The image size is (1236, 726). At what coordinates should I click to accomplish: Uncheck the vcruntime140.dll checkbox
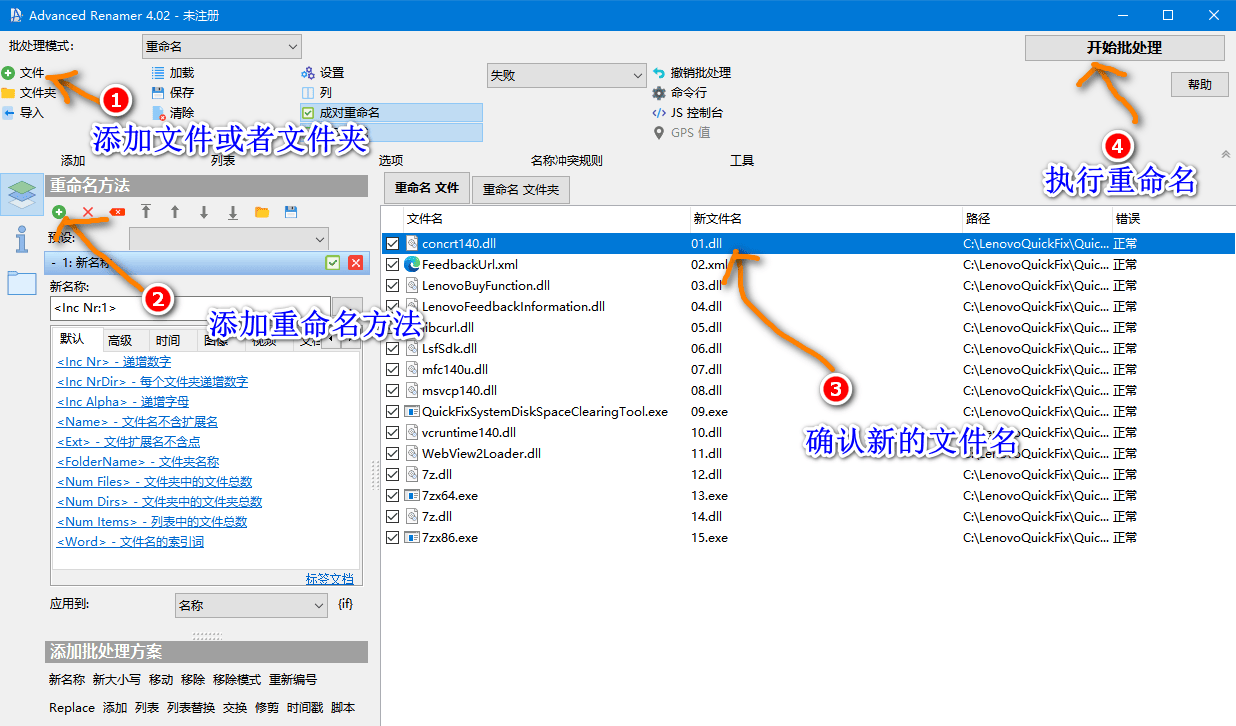click(393, 433)
